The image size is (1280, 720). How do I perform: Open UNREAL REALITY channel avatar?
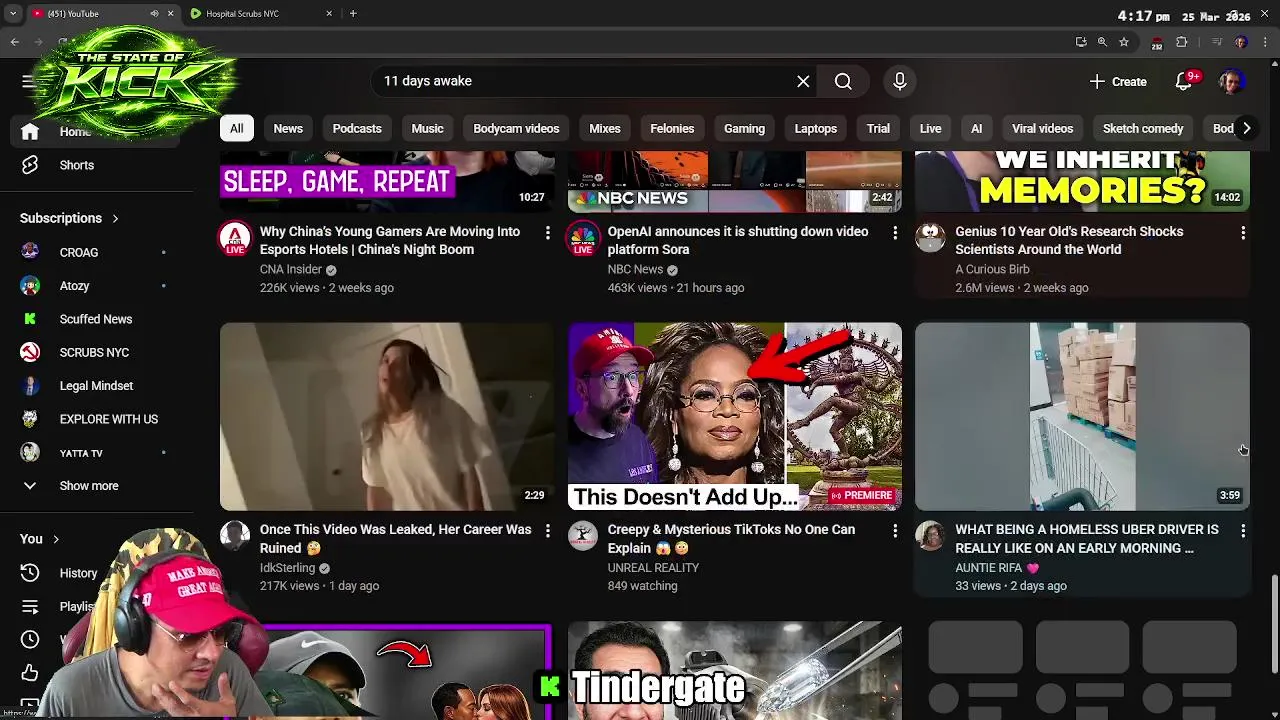pos(583,536)
